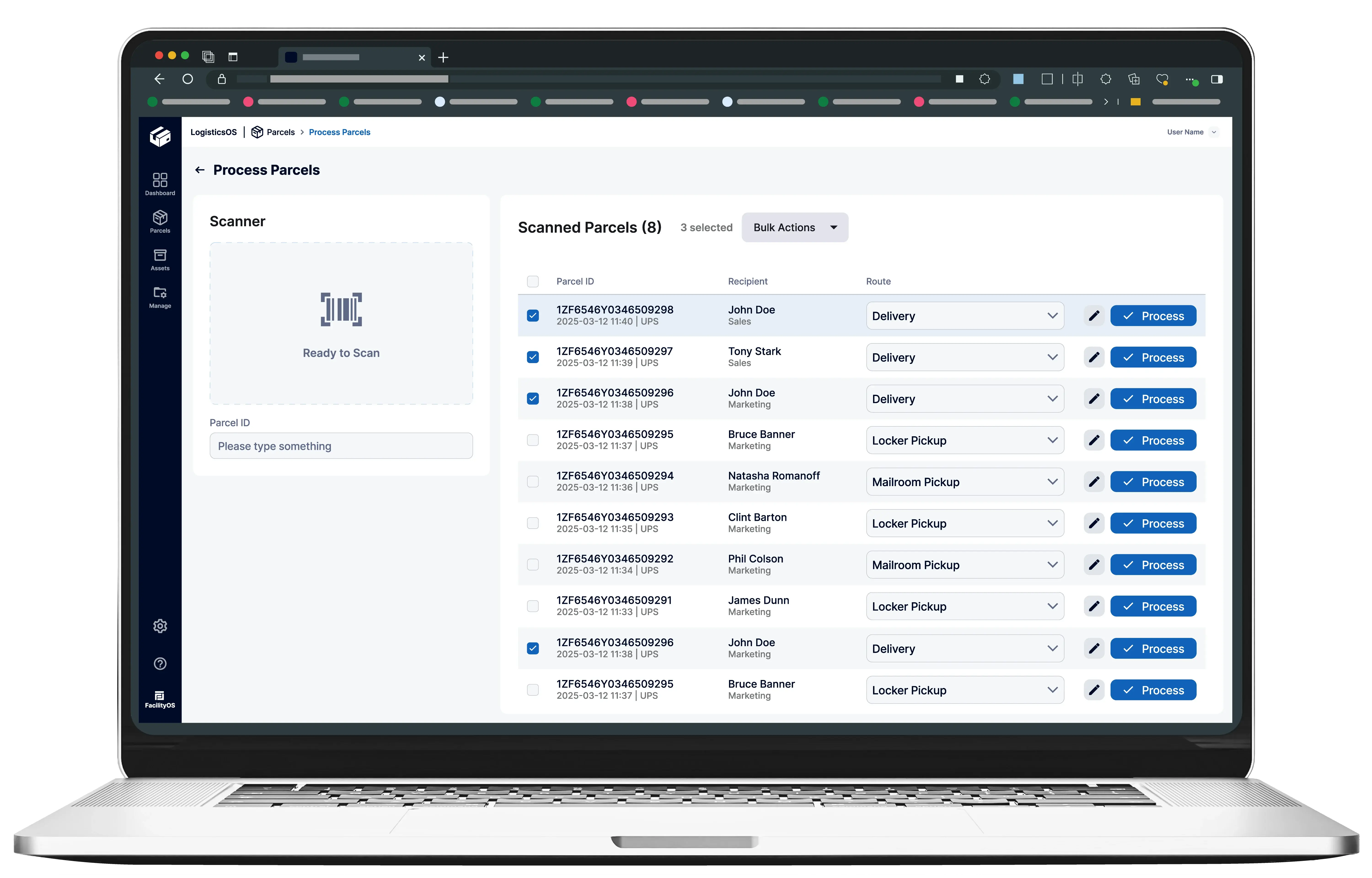Open the Assets sidebar icon
1372x878 pixels.
pyautogui.click(x=160, y=260)
